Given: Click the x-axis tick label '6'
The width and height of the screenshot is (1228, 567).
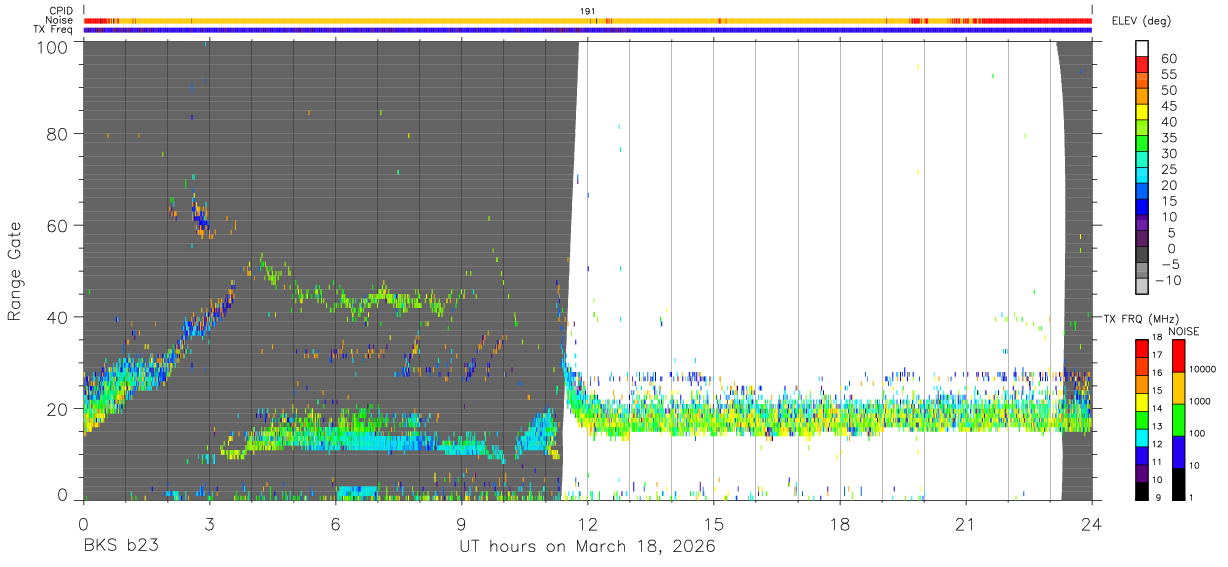Looking at the screenshot, I should pos(335,523).
